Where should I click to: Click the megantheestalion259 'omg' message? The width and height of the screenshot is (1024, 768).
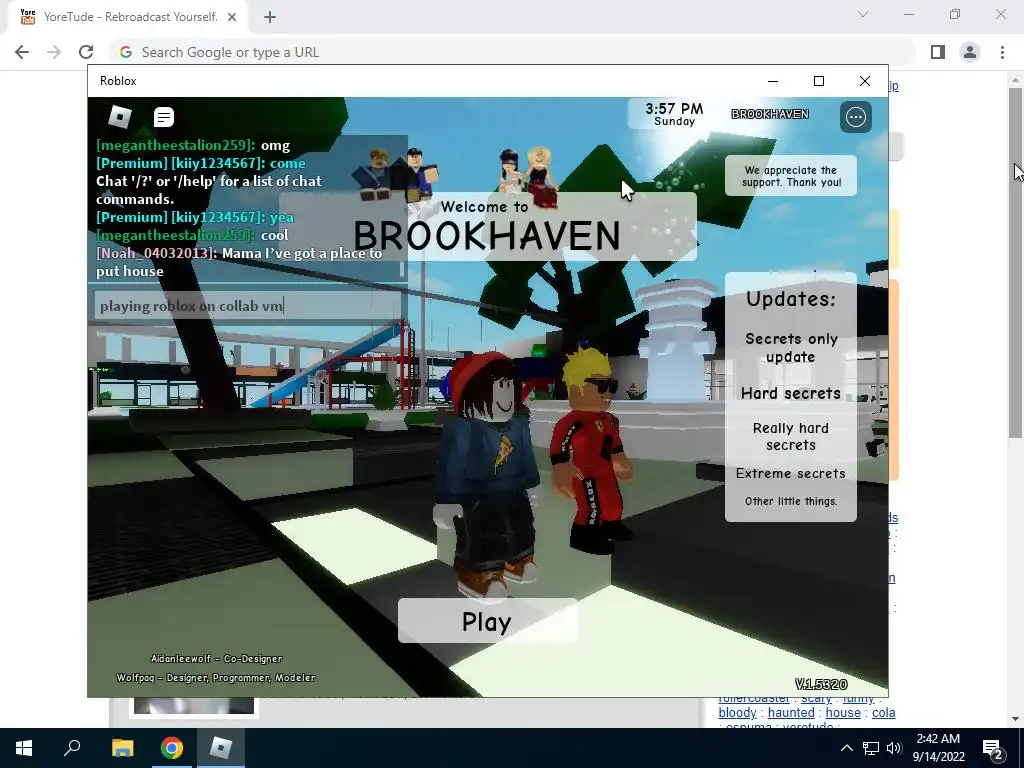(x=193, y=145)
